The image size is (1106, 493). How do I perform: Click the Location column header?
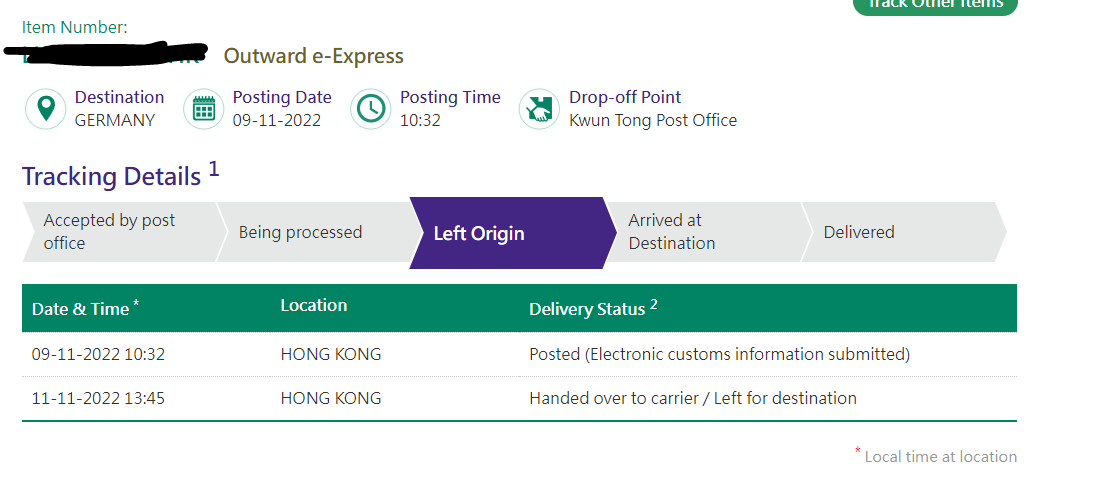[314, 305]
